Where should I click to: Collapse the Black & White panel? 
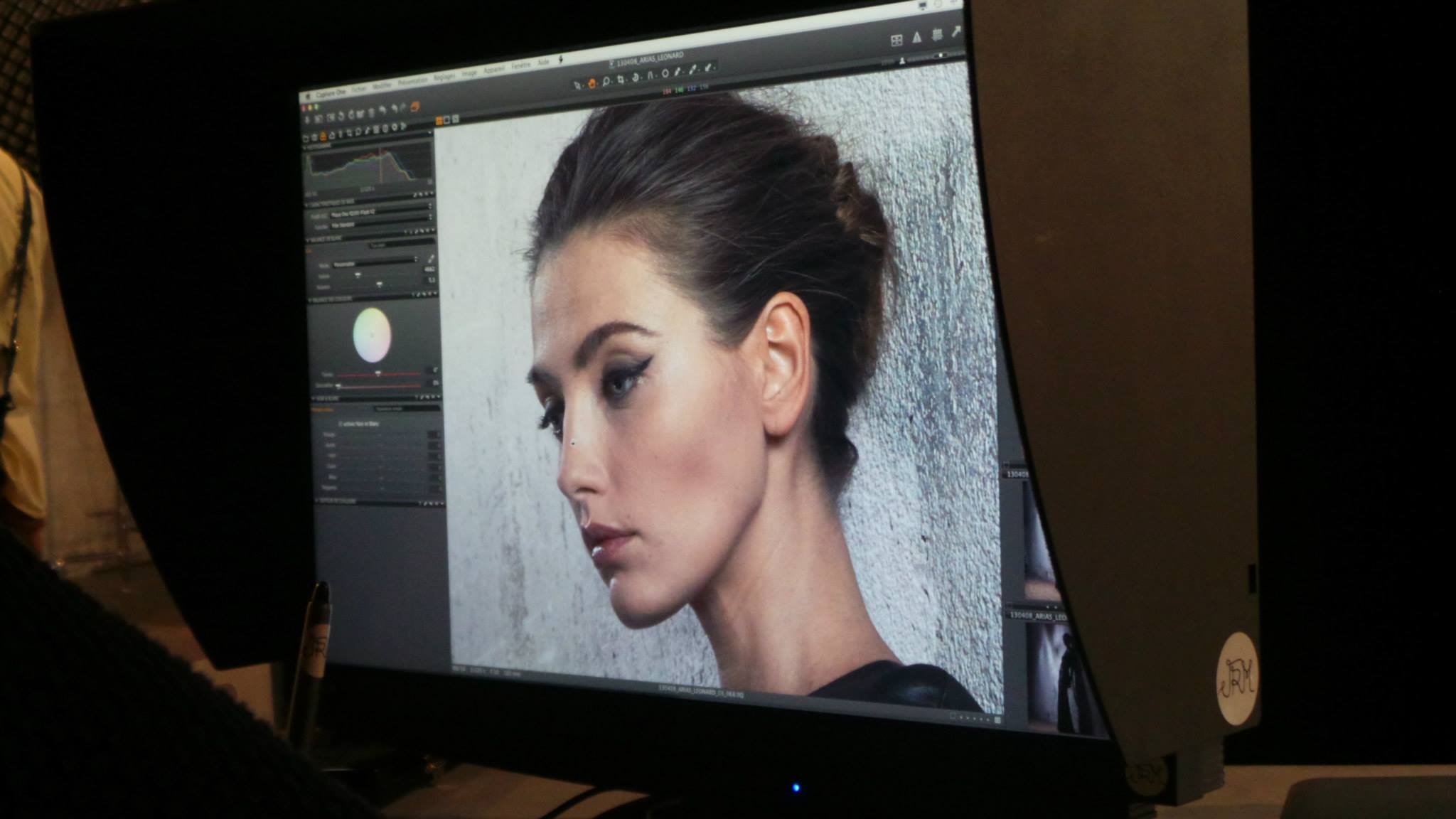[x=314, y=399]
